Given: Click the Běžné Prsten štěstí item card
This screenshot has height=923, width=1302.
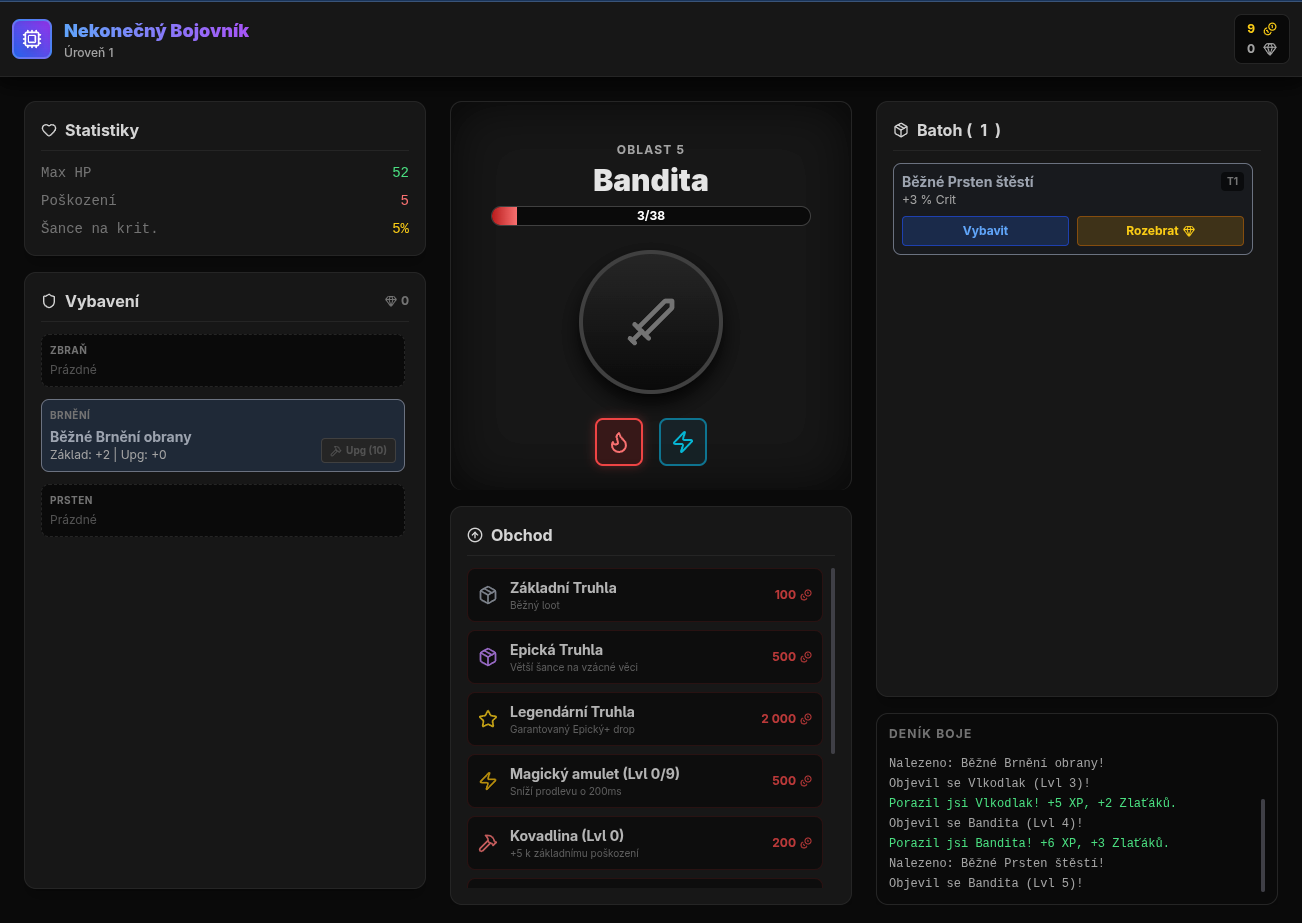Looking at the screenshot, I should pyautogui.click(x=1073, y=209).
